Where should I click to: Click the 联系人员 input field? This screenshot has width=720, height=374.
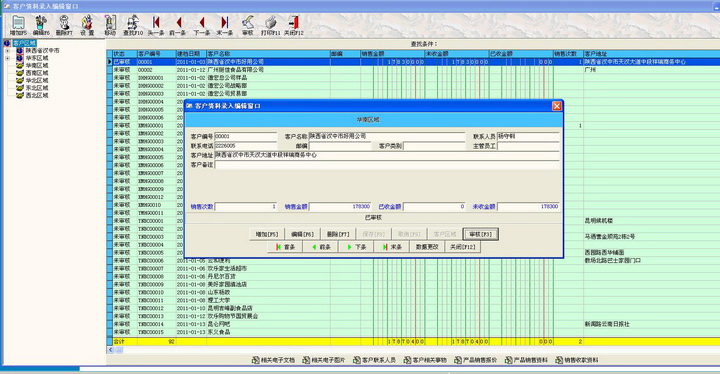tap(528, 136)
